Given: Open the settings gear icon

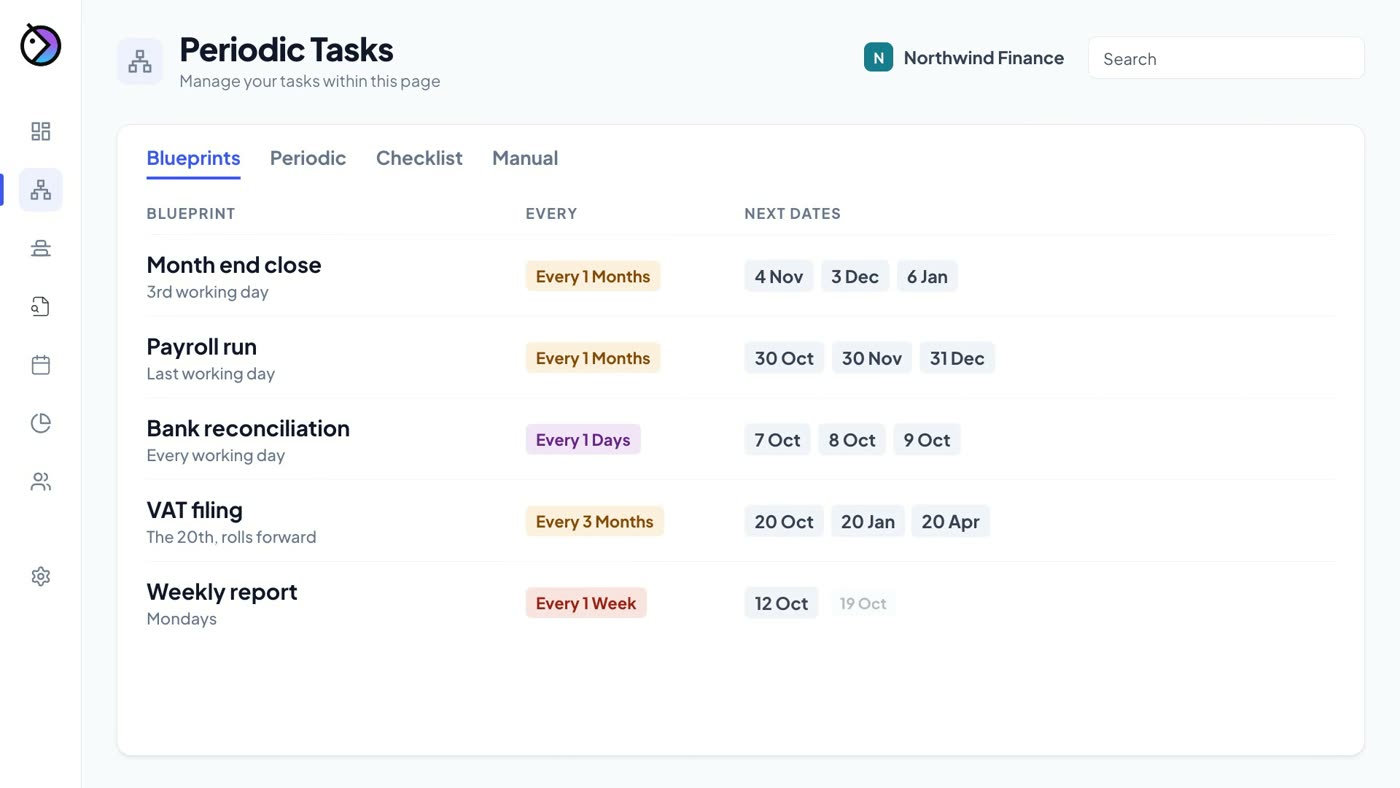Looking at the screenshot, I should (41, 577).
